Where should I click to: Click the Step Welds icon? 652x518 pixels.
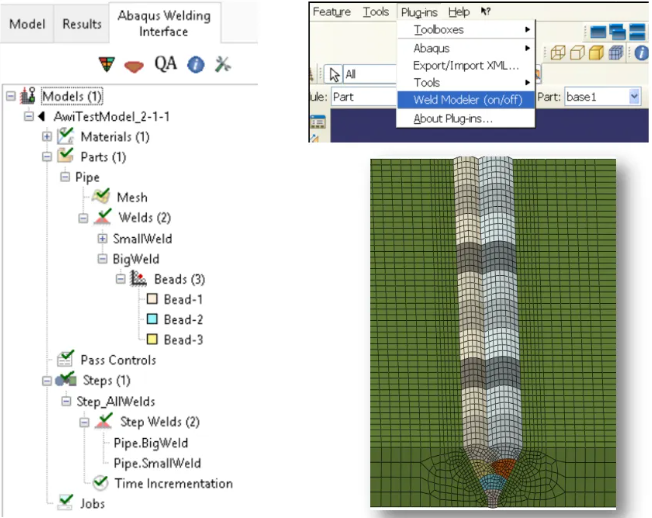(x=104, y=421)
